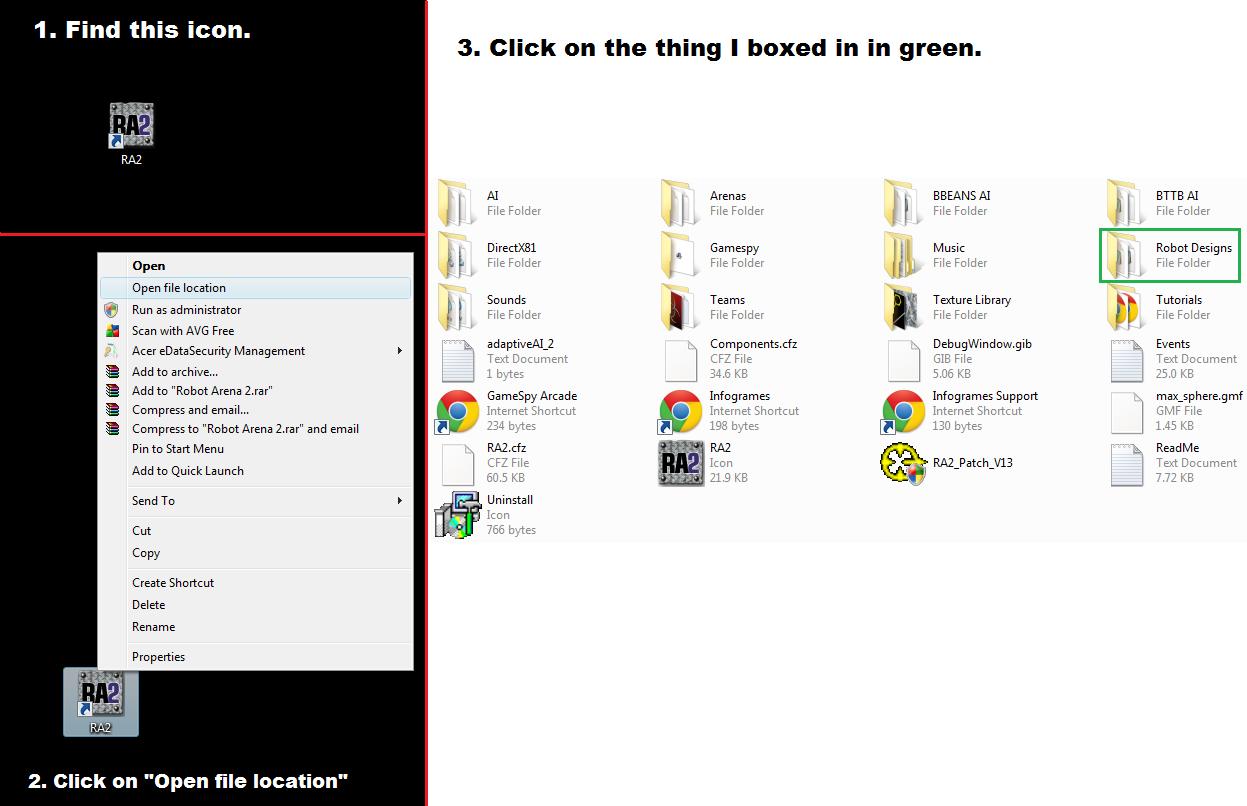
Task: Choose Add to Quick Launch
Action: [255, 471]
